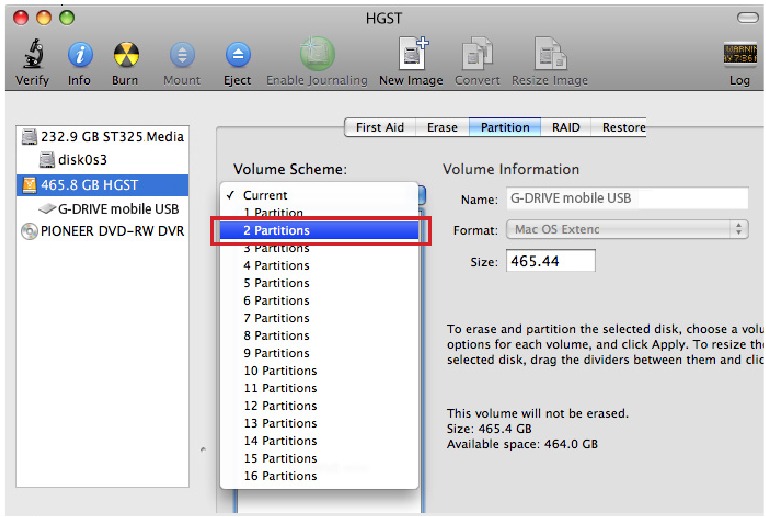Viewport: 766px width, 517px height.
Task: Select 11 Partitions from scheme menu
Action: [x=319, y=388]
